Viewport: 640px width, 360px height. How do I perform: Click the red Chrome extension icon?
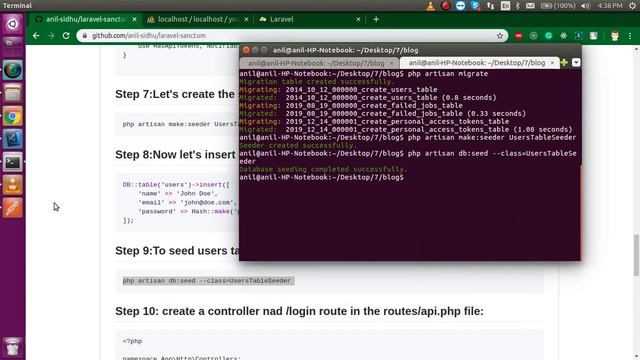pos(518,36)
